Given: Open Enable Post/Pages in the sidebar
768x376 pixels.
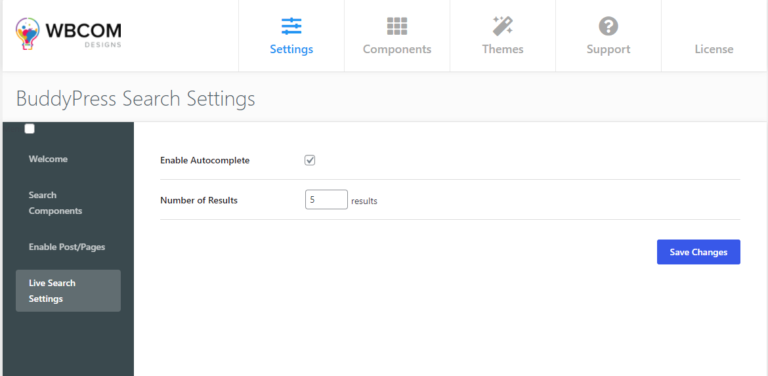Looking at the screenshot, I should (x=67, y=247).
